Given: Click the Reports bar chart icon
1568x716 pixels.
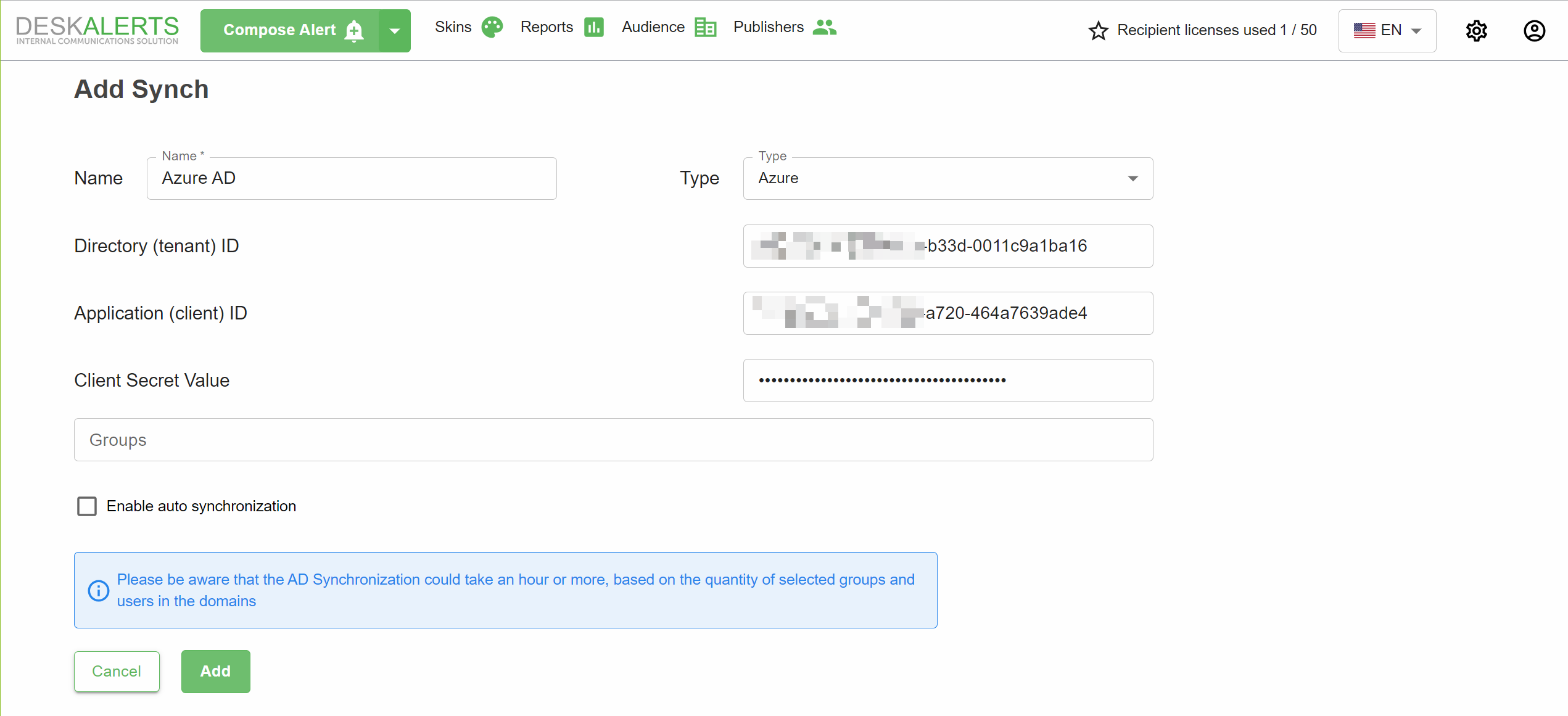Looking at the screenshot, I should coord(593,28).
